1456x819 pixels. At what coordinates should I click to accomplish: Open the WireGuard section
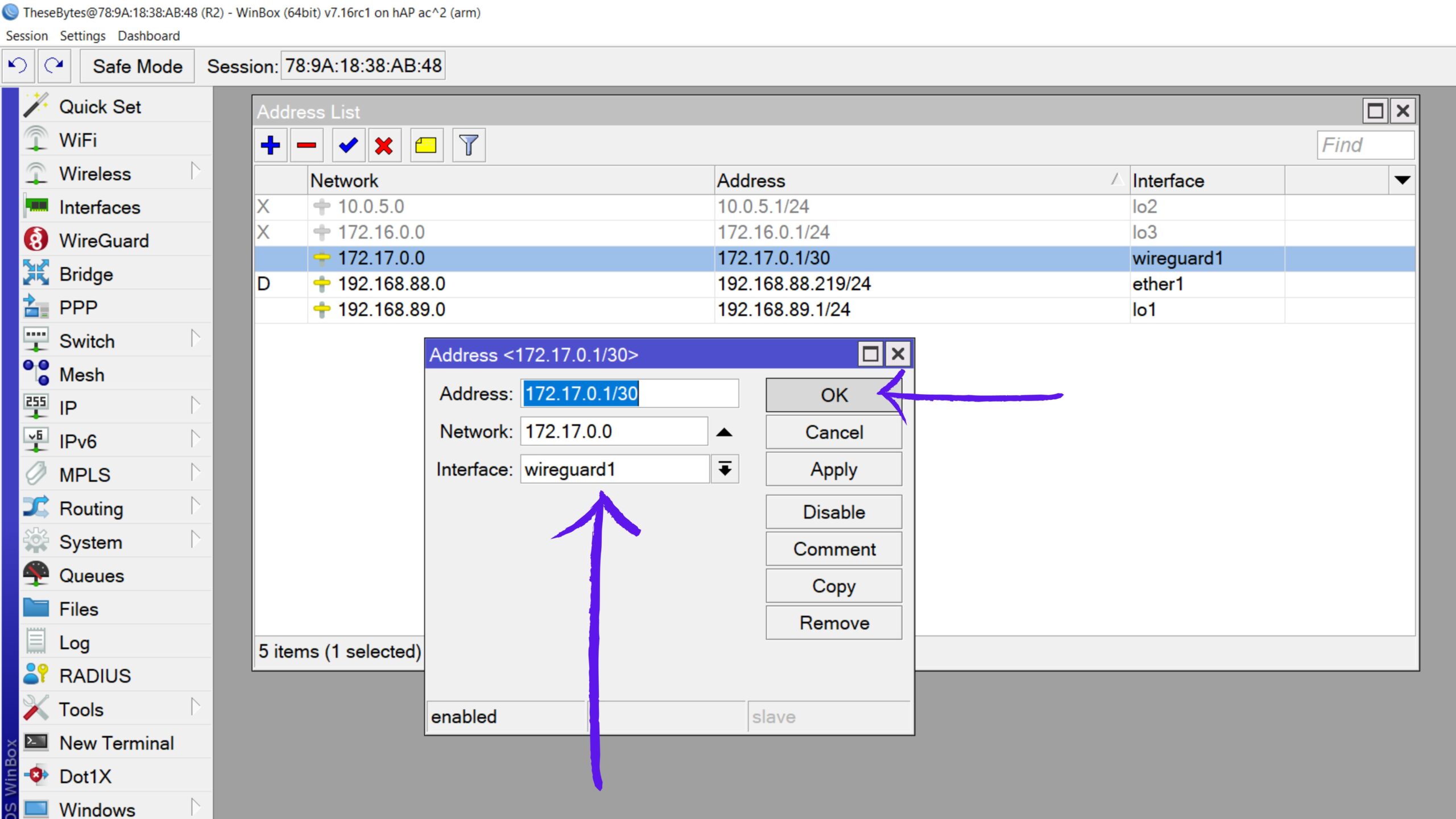tap(103, 240)
